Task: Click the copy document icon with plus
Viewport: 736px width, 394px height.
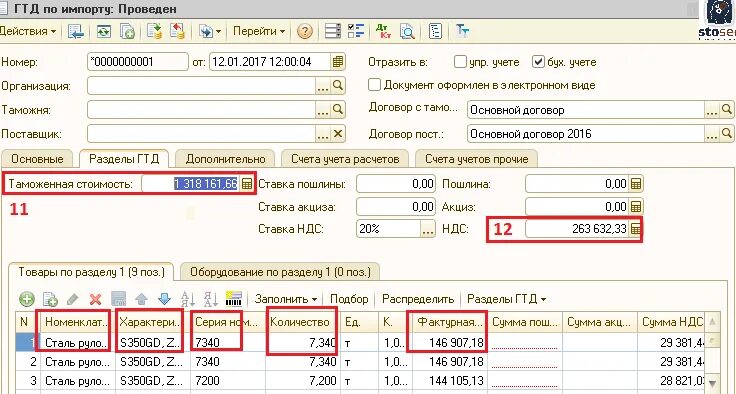Action: tap(127, 31)
